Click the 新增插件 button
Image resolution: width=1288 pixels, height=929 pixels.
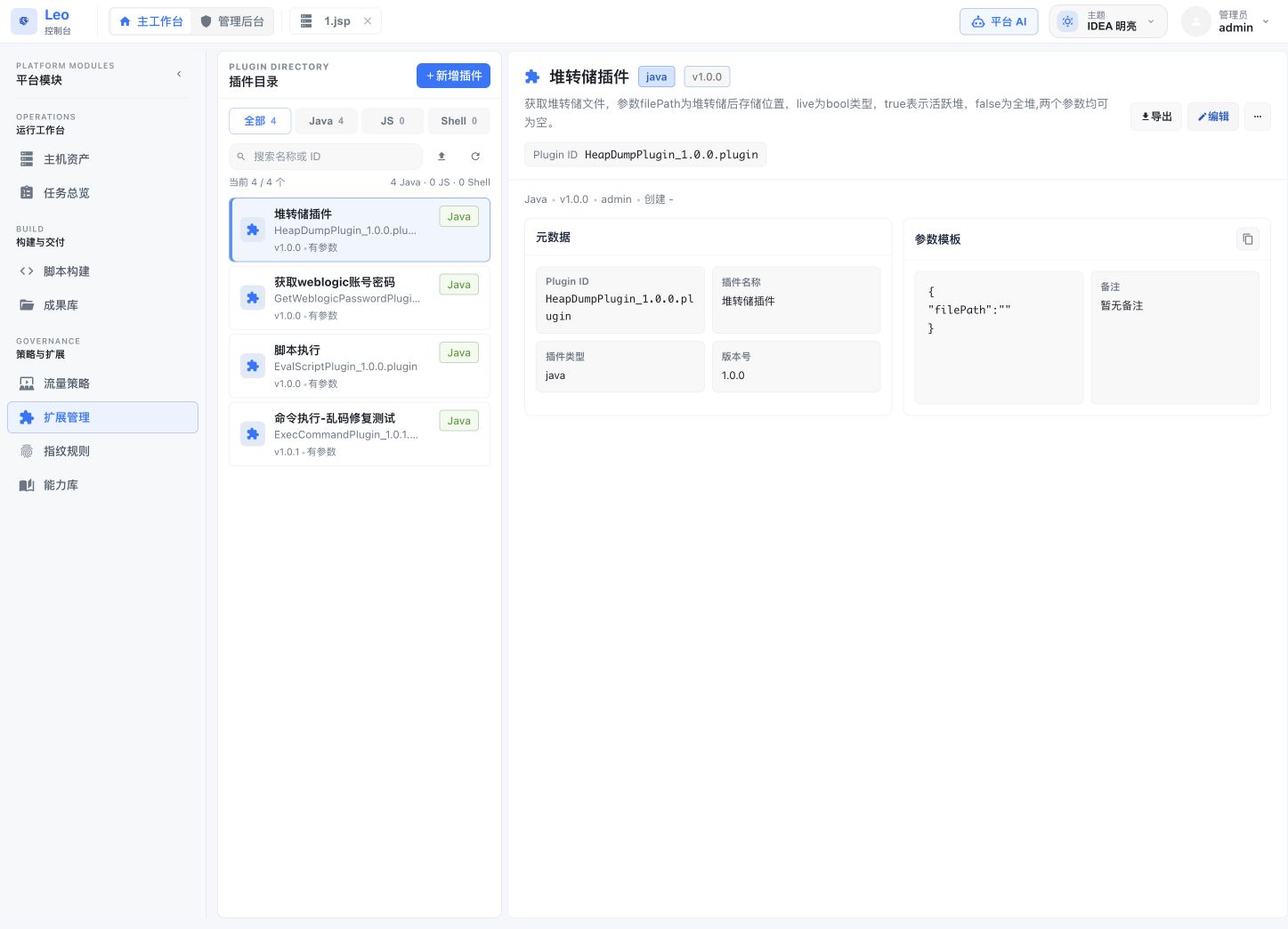[x=453, y=76]
